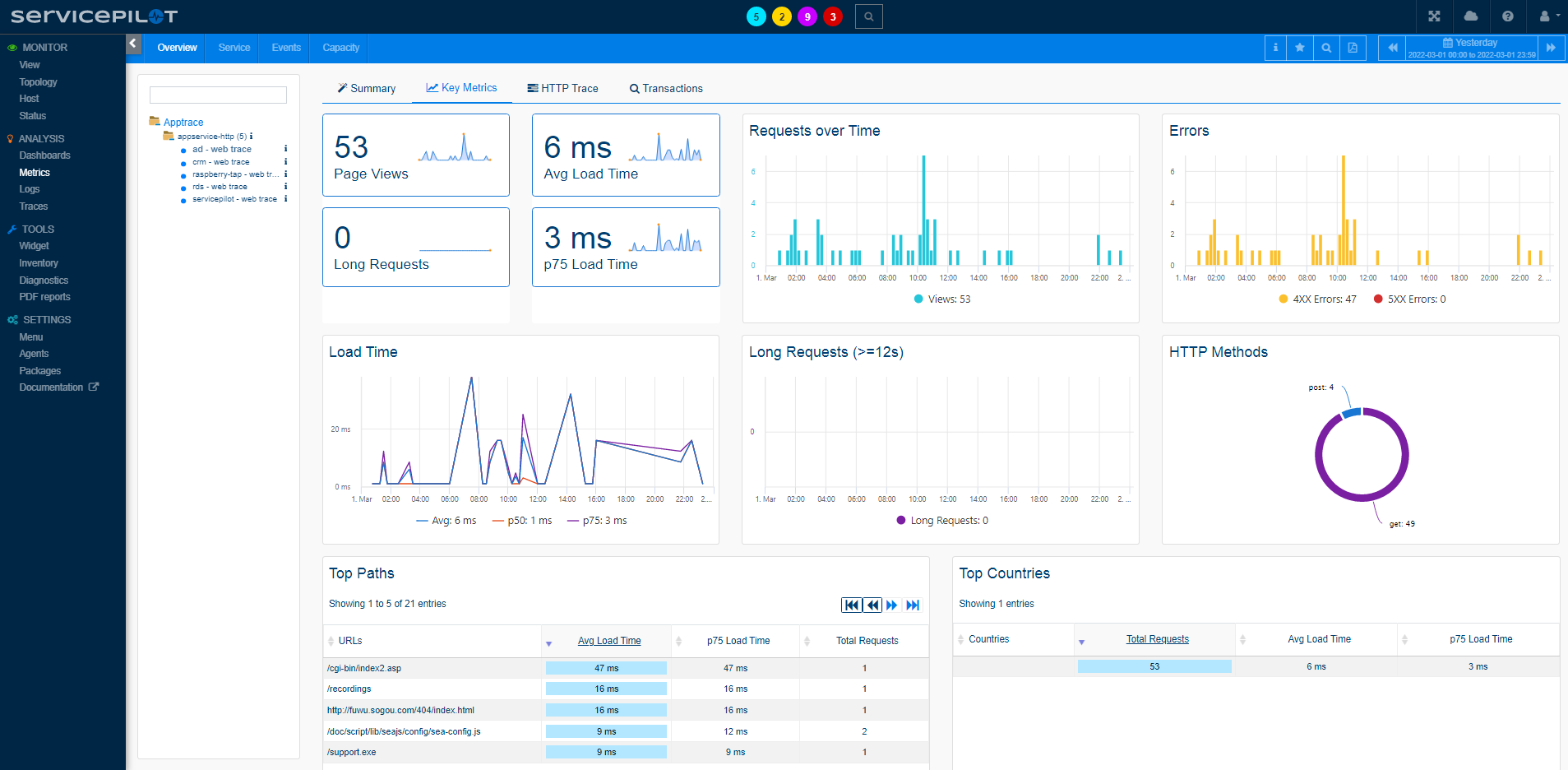This screenshot has width=1568, height=770.
Task: Click the red status badge showing 3
Action: [x=833, y=16]
